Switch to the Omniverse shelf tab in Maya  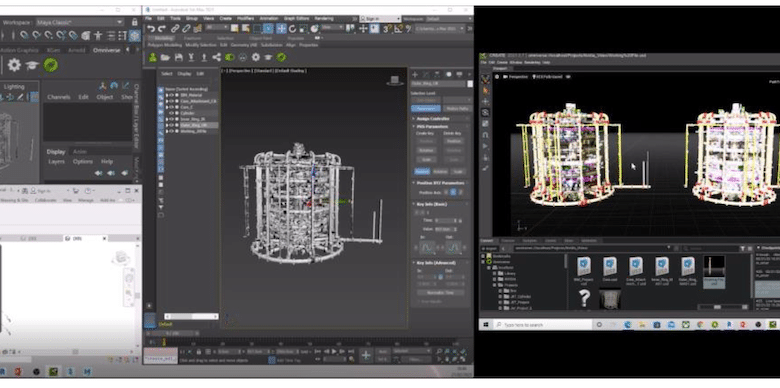(x=106, y=50)
